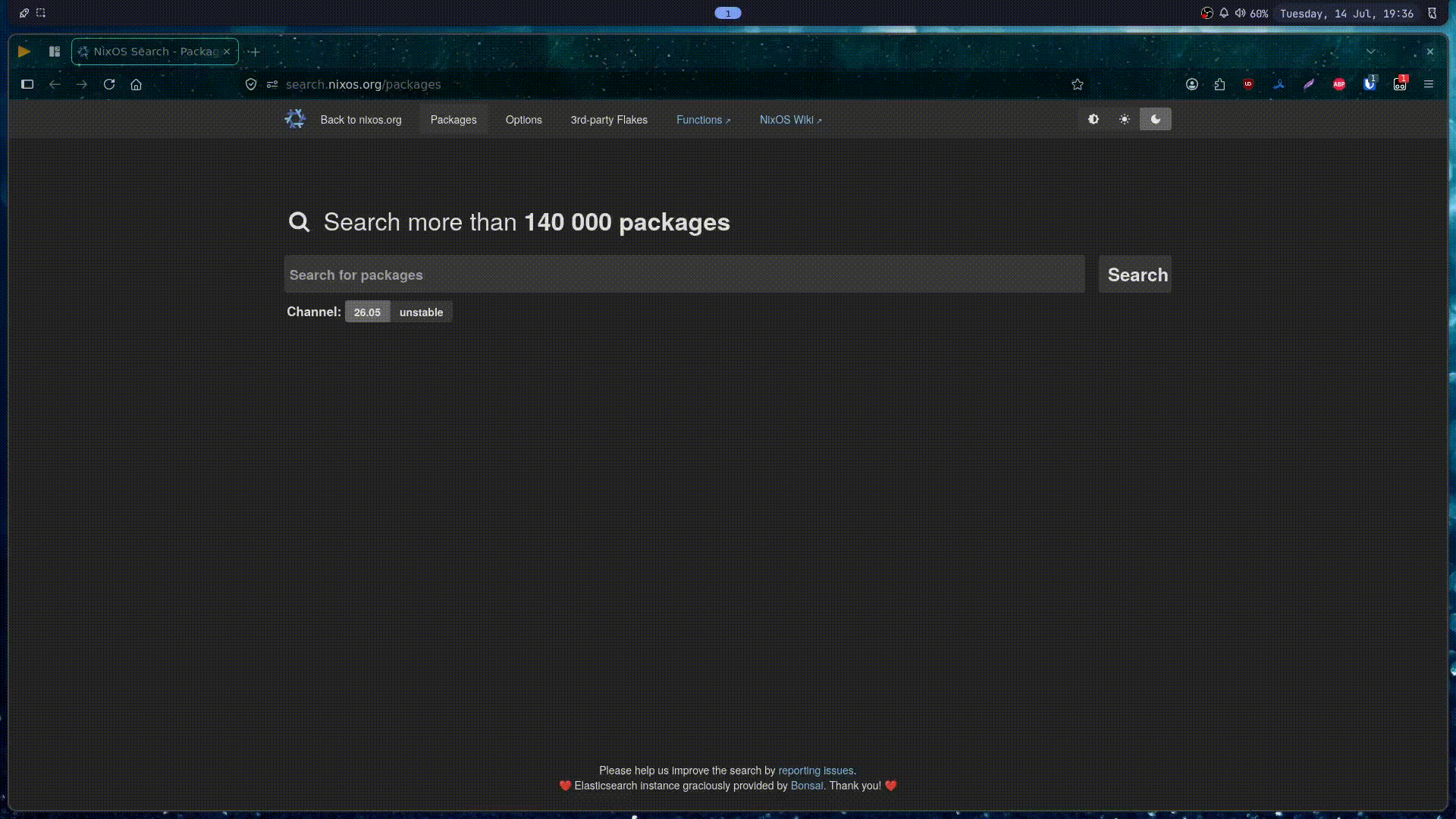This screenshot has height=819, width=1456.
Task: Open the NixOS Wiki external link
Action: point(790,120)
